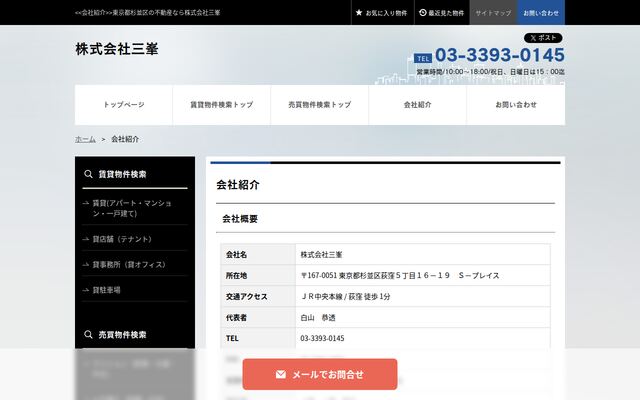This screenshot has height=400, width=640.
Task: Click arrow icon beside 貸駐車場
Action: point(86,290)
